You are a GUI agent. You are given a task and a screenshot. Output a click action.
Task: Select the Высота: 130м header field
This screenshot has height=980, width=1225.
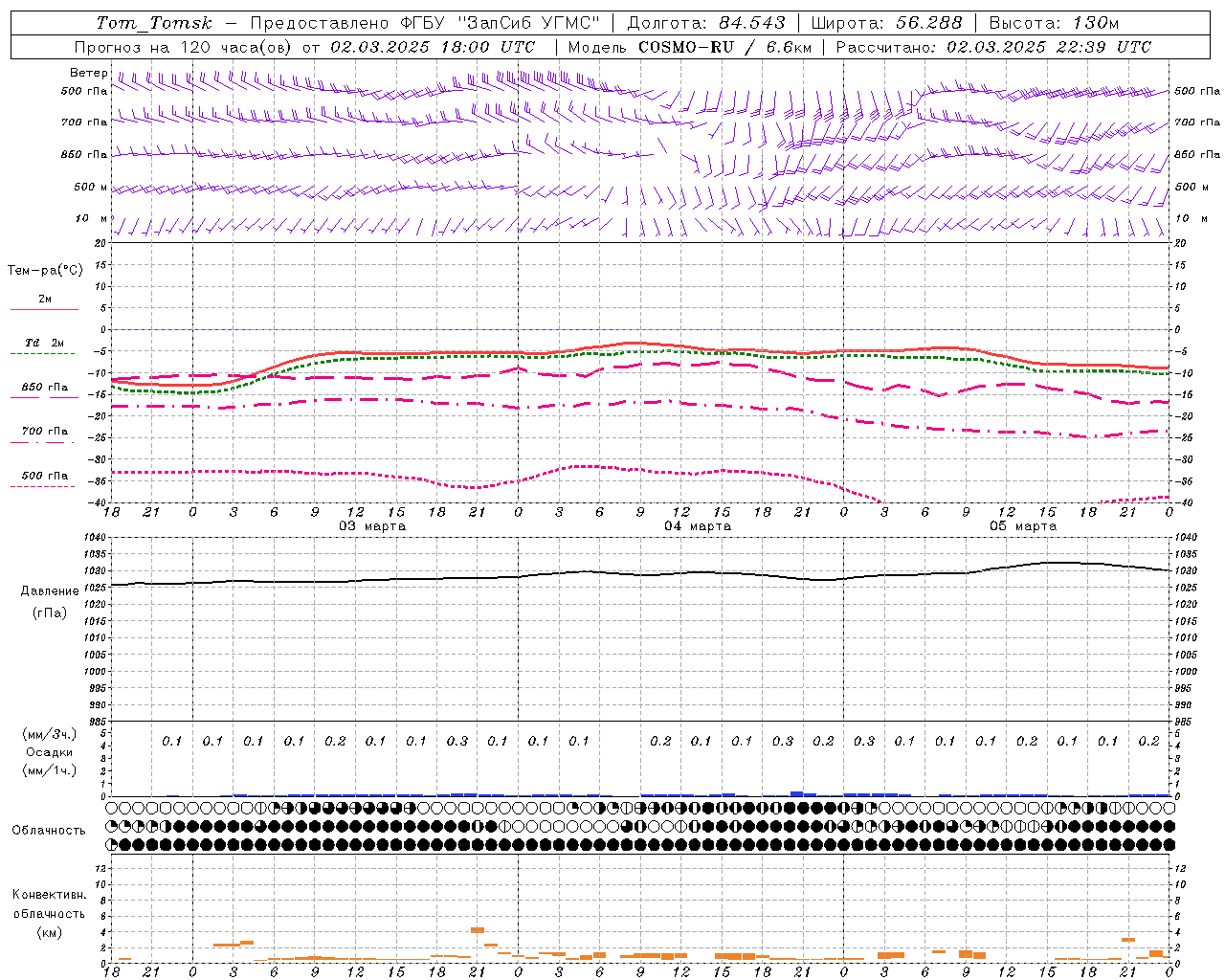click(x=1054, y=23)
